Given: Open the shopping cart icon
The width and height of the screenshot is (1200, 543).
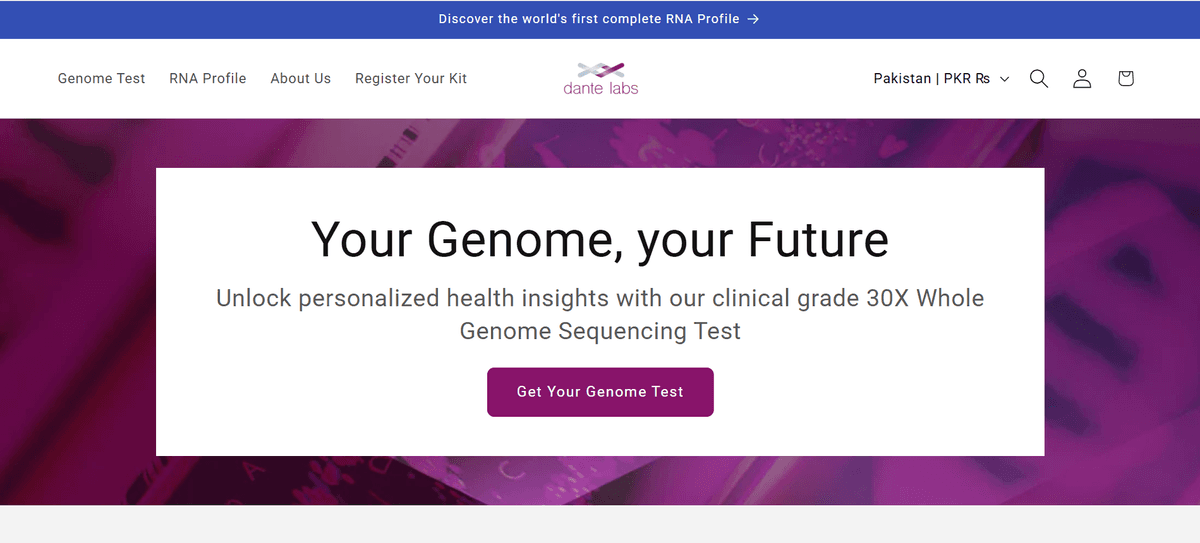Looking at the screenshot, I should click(1126, 78).
